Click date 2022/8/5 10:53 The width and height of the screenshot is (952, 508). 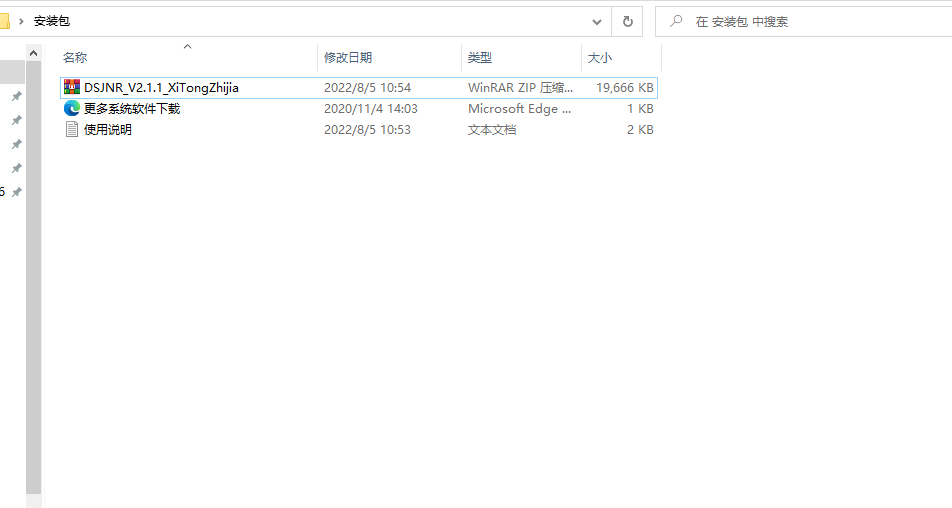click(x=367, y=129)
